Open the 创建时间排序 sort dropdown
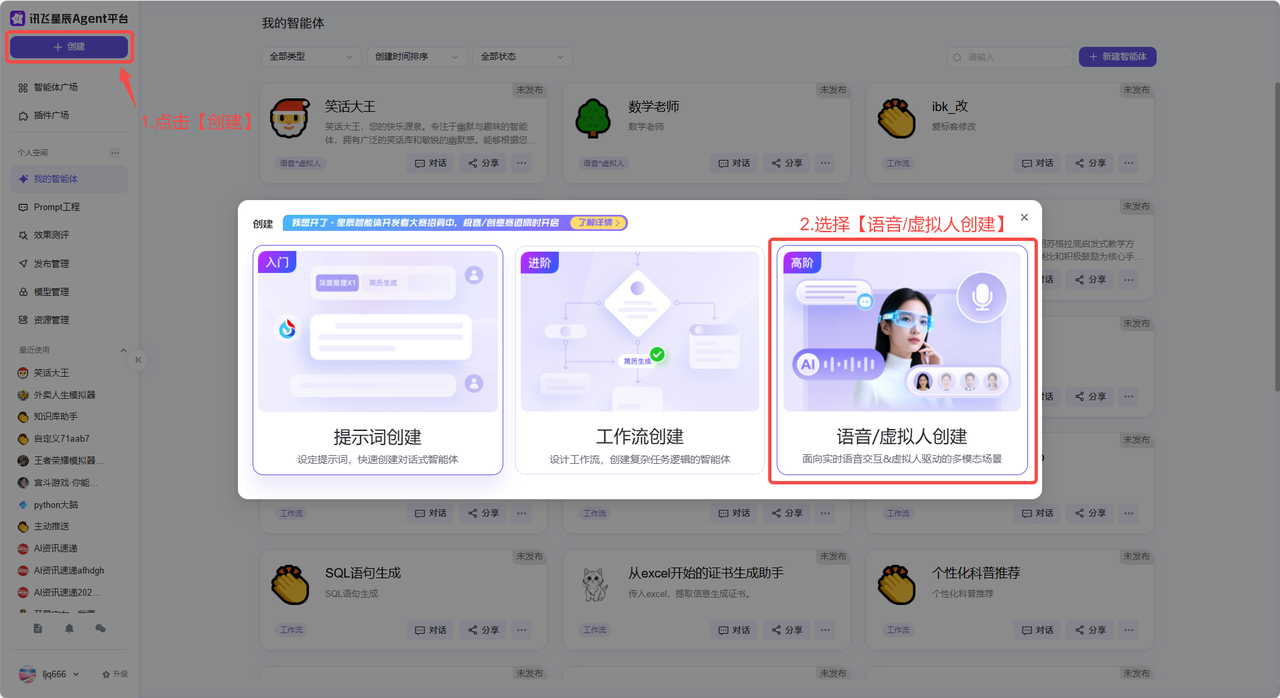 [x=416, y=57]
